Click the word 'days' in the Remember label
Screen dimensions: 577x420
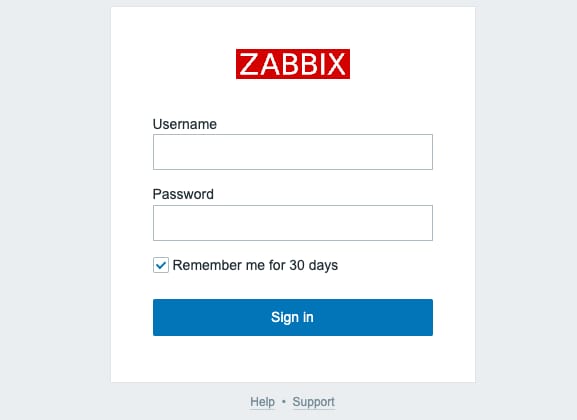tap(323, 265)
